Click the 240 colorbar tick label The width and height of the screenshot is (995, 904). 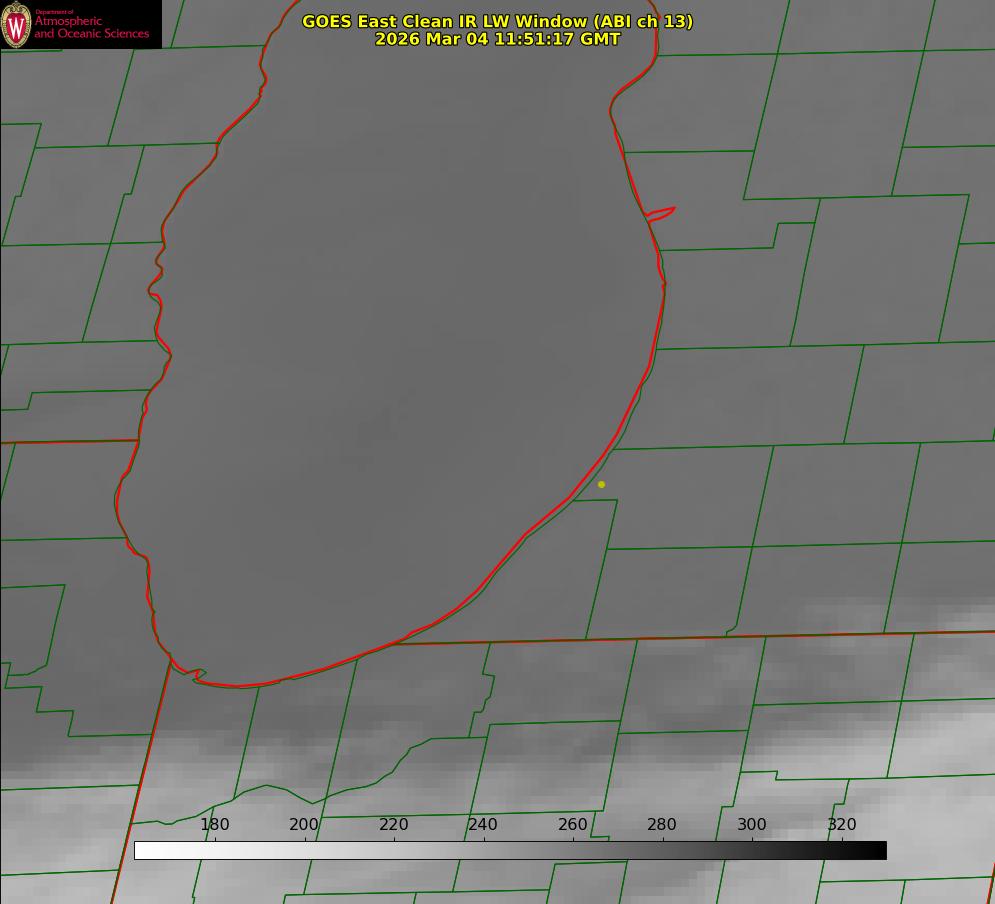[483, 824]
